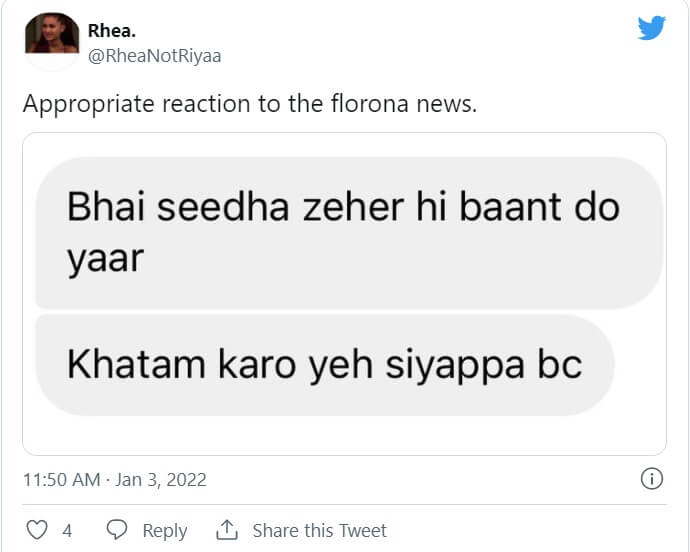The height and width of the screenshot is (552, 690).
Task: Click the "11:50 AM" time in timestamp
Action: tap(62, 480)
